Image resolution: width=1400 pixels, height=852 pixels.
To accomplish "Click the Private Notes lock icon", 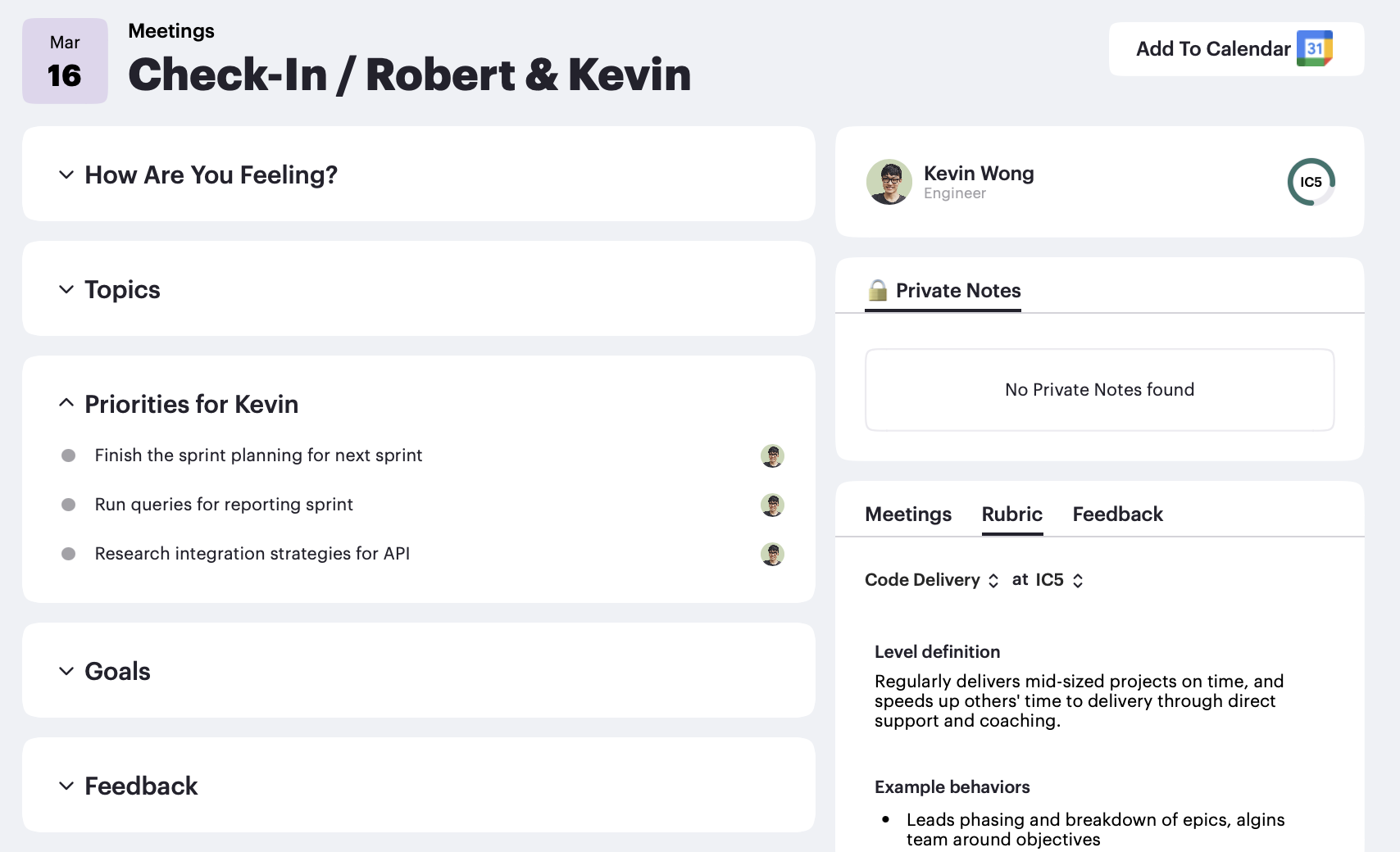I will [878, 291].
